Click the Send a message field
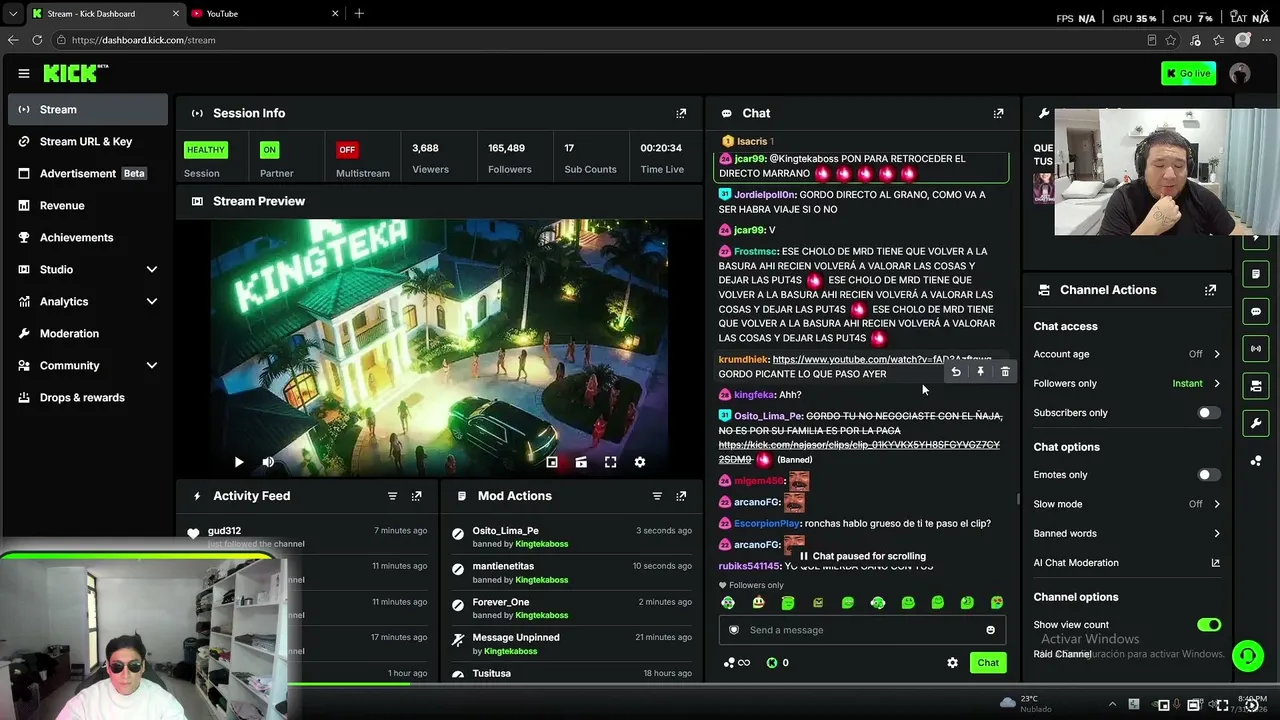 pos(864,630)
